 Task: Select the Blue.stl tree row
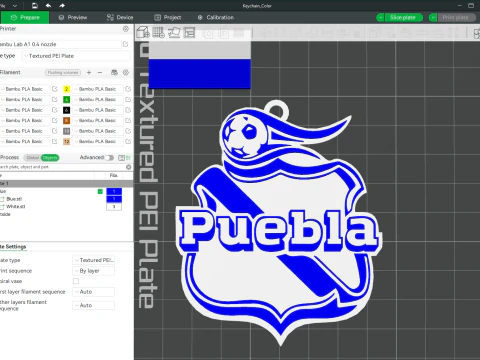[x=67, y=199]
